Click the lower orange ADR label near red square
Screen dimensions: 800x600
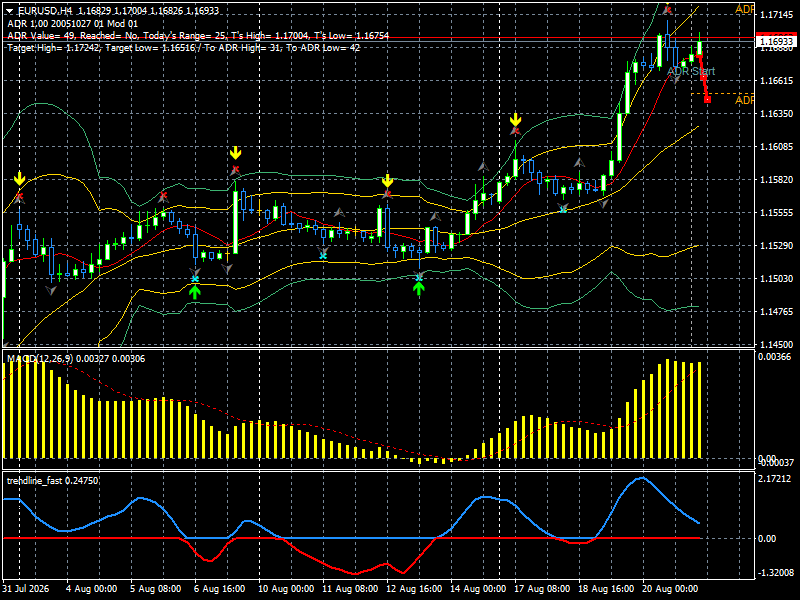coord(744,100)
